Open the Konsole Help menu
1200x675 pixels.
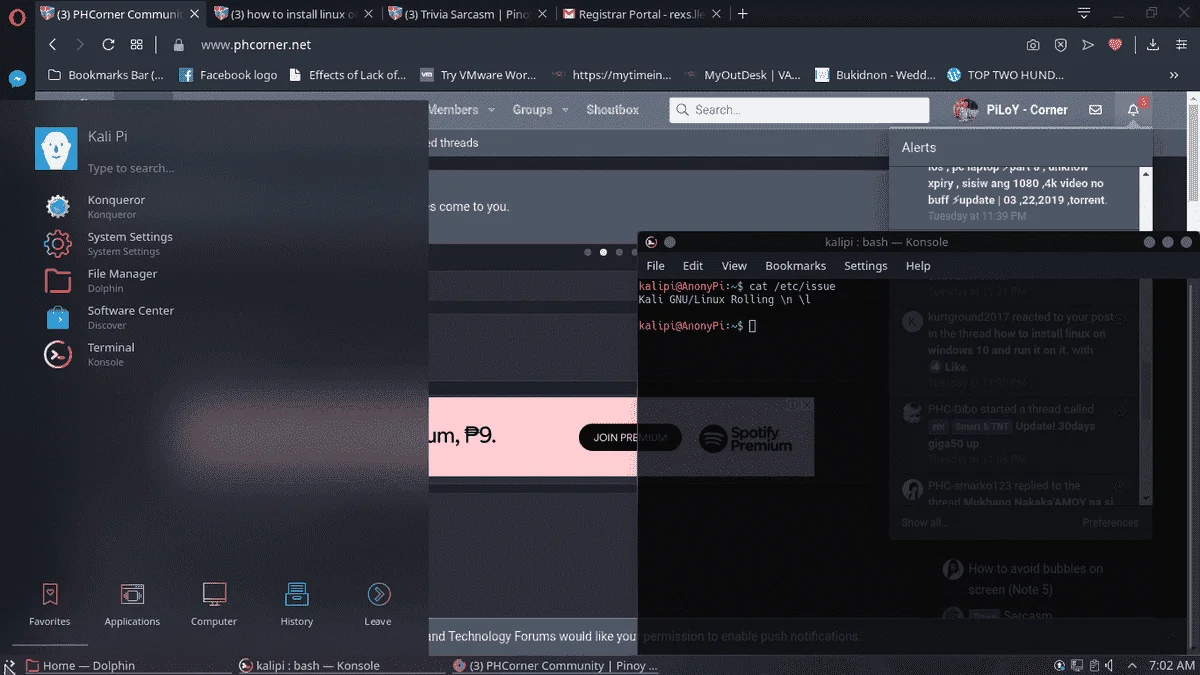point(918,266)
